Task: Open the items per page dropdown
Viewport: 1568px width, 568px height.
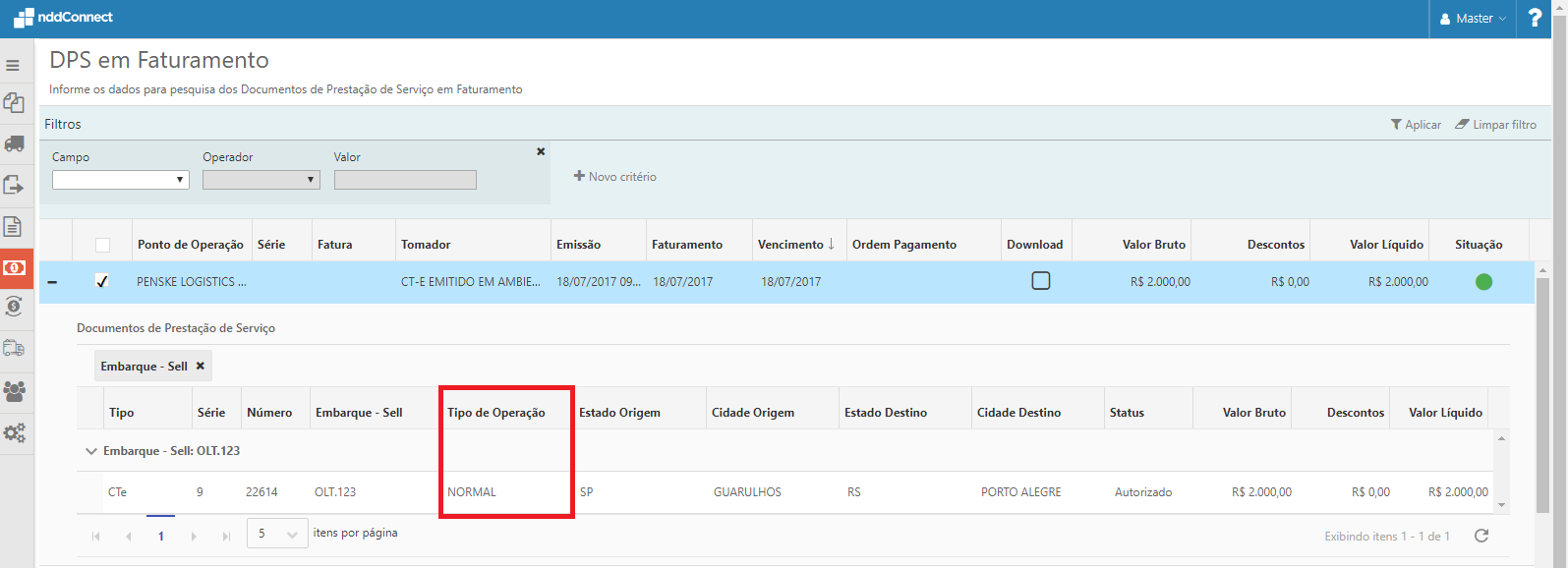Action: 277,534
